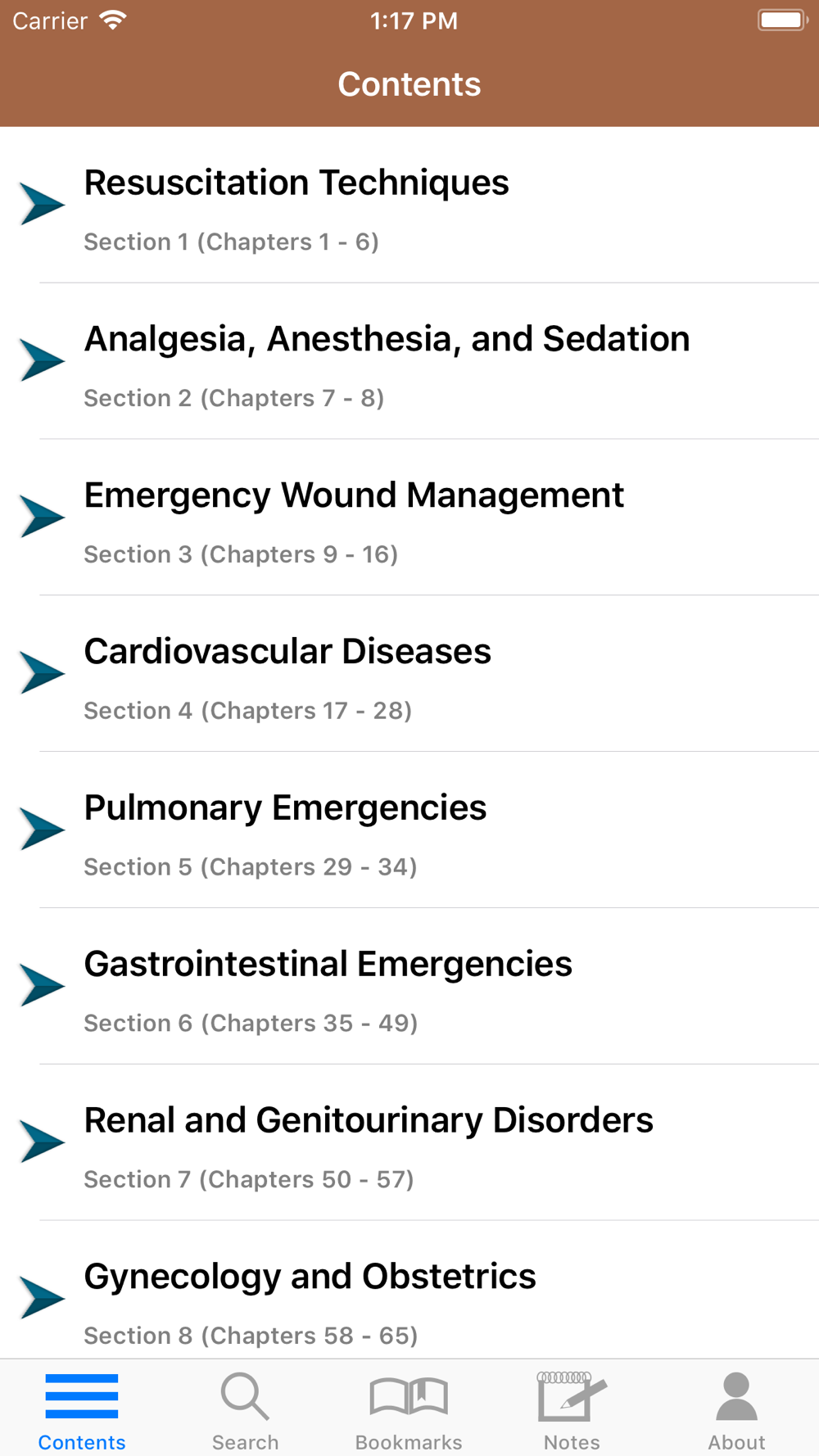Image resolution: width=819 pixels, height=1456 pixels.
Task: Open the Notes notepad icon
Action: pyautogui.click(x=572, y=1397)
